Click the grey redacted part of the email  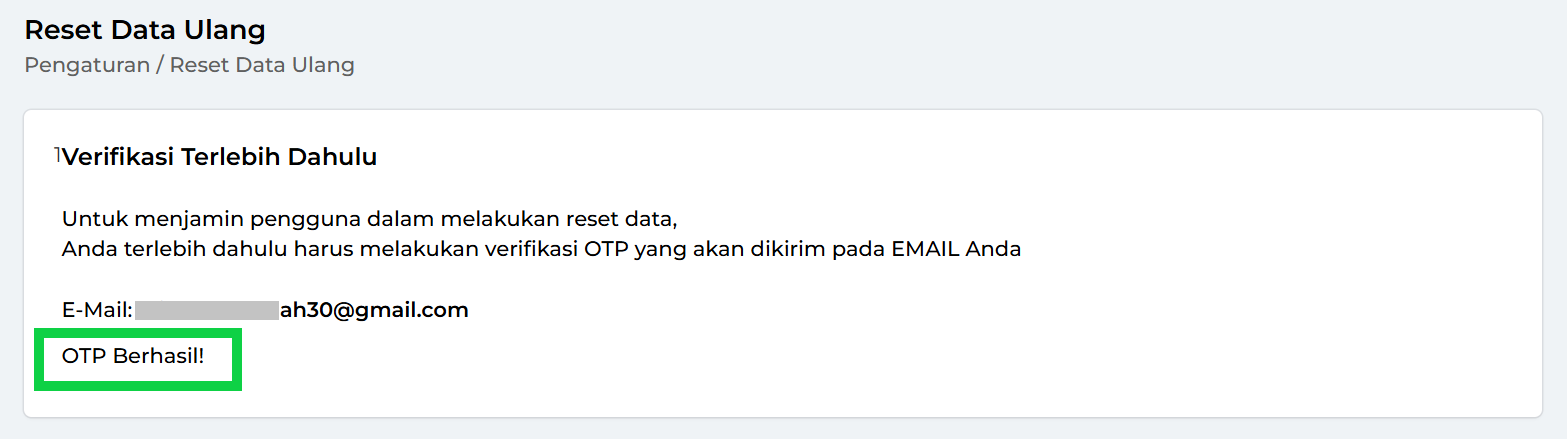(206, 310)
